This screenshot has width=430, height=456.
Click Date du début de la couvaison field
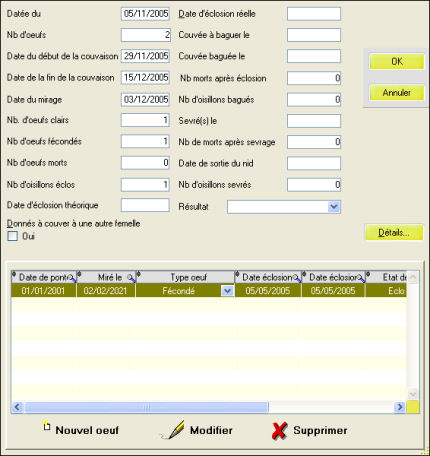coord(145,56)
